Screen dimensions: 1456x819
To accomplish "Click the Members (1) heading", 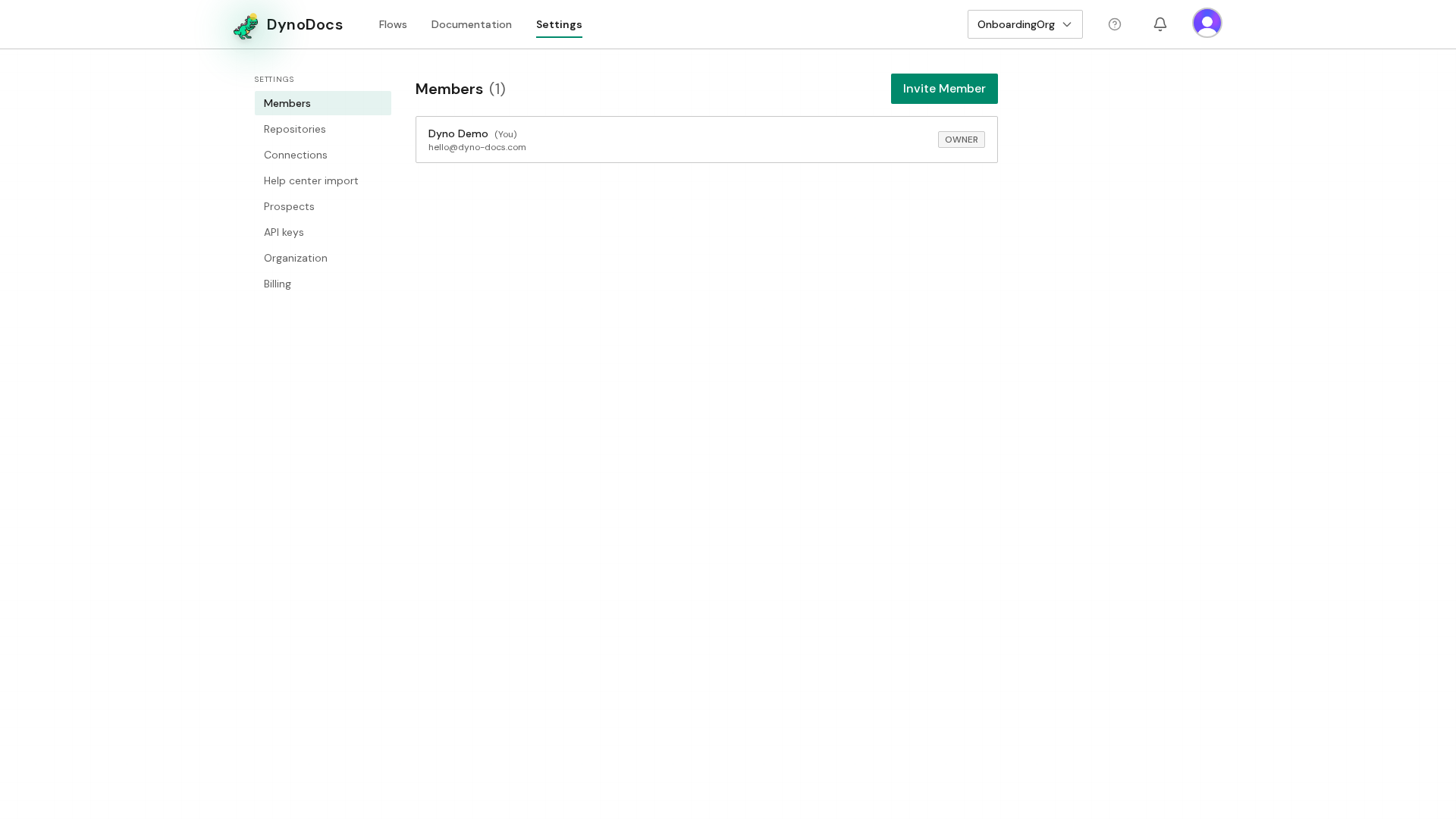I will tap(460, 89).
